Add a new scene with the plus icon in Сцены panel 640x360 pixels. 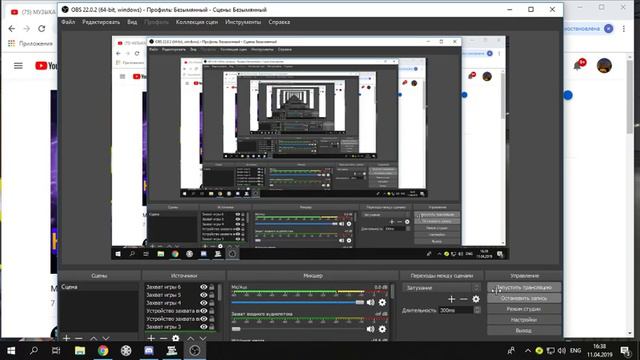coord(67,338)
